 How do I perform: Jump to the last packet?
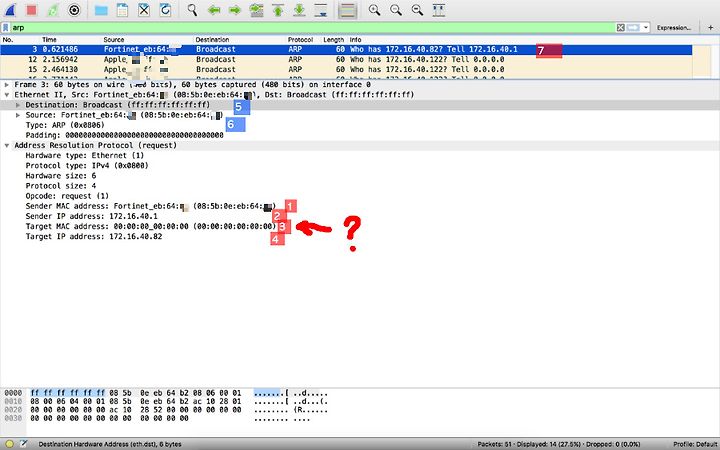299,10
